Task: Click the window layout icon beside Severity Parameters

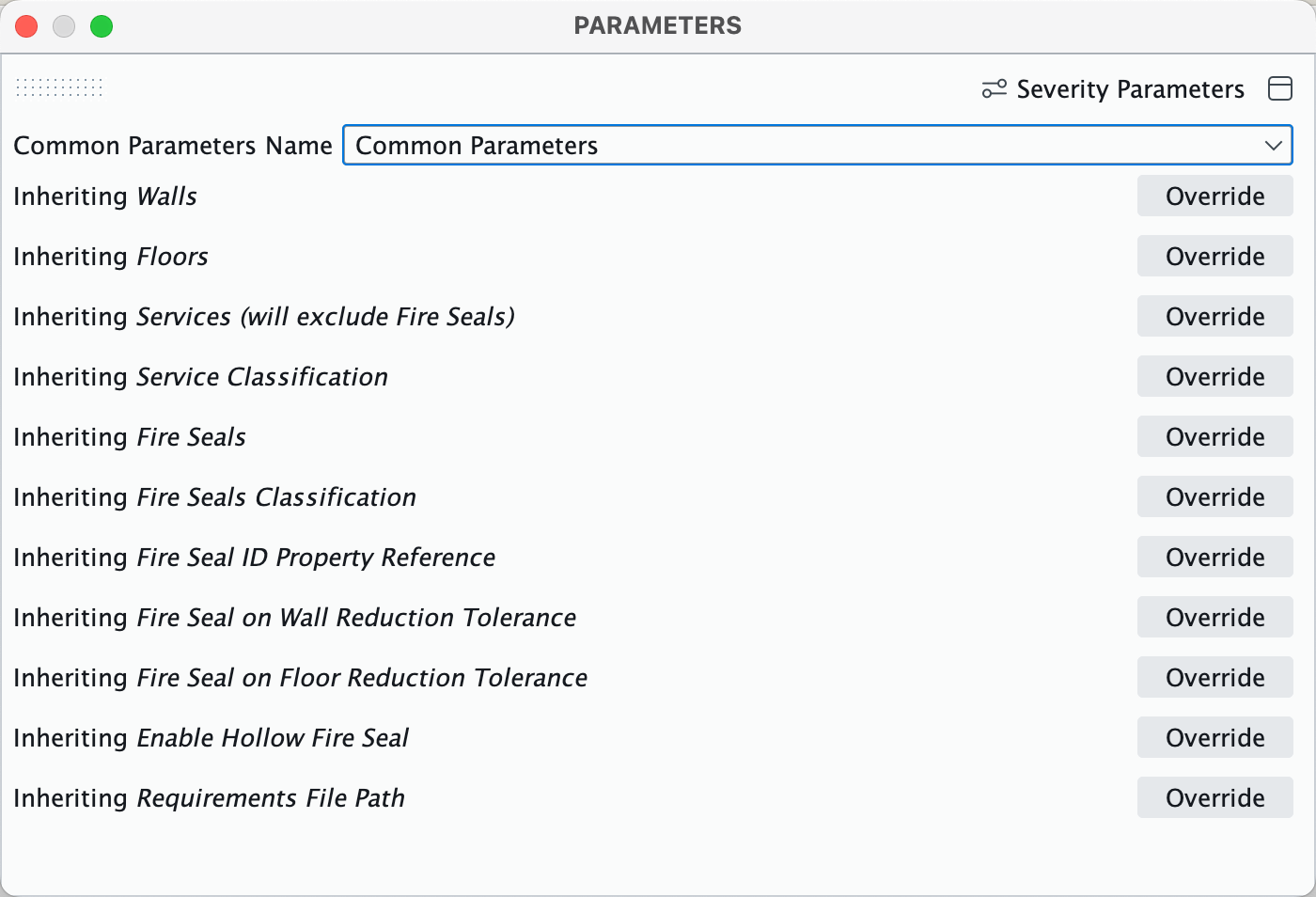Action: 1280,88
